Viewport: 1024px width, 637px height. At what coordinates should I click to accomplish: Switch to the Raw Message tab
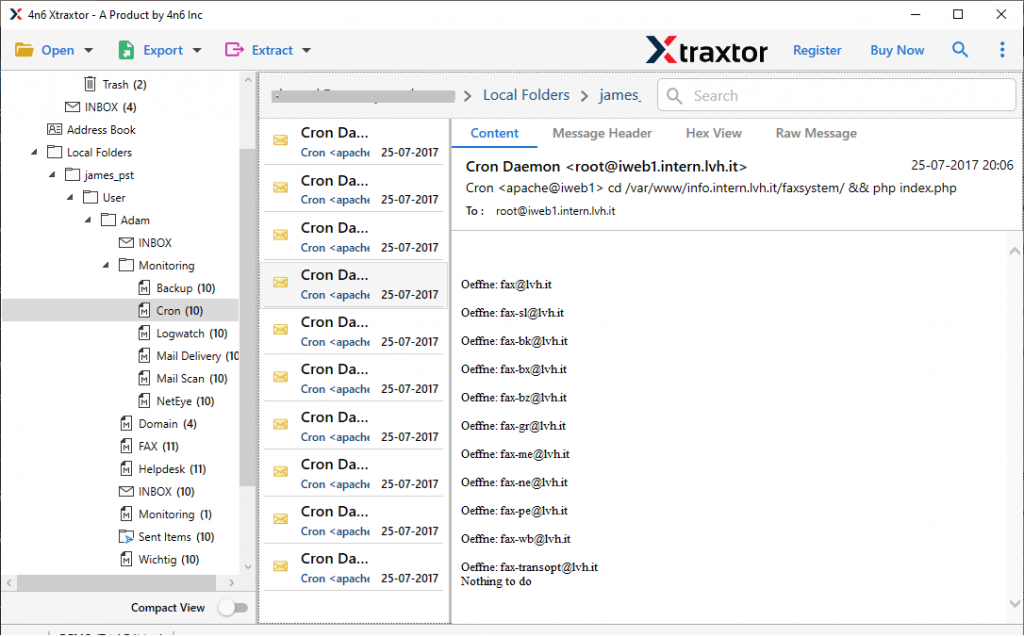[x=815, y=133]
